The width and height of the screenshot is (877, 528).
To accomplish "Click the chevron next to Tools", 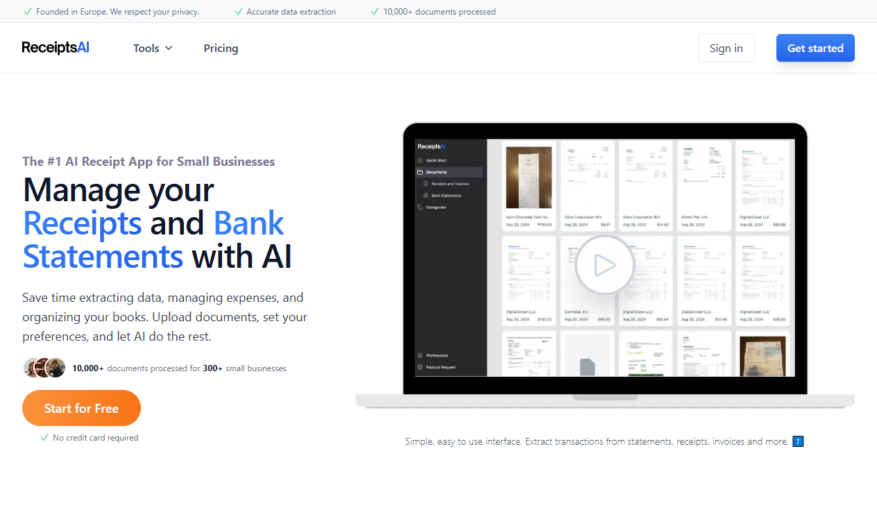I will point(168,48).
